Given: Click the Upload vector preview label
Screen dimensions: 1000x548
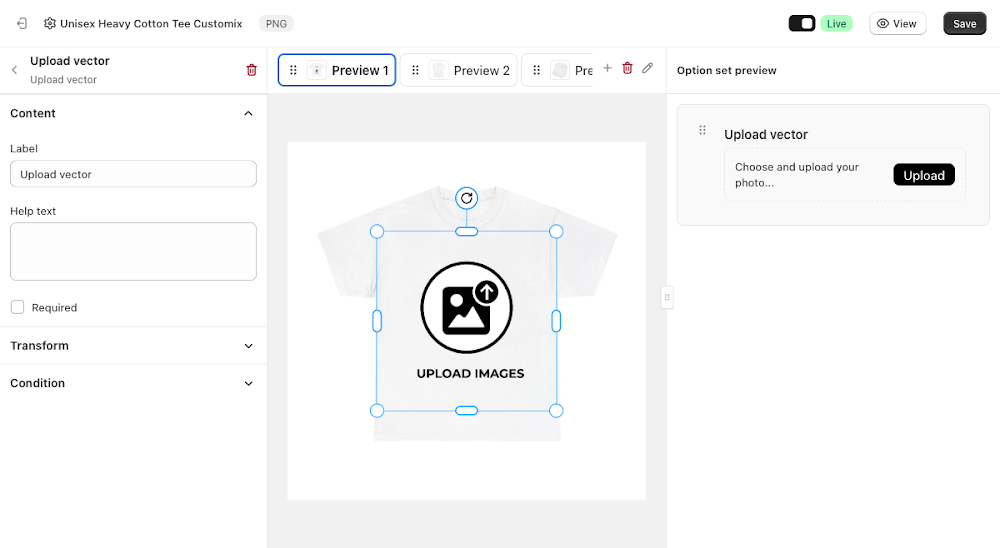Looking at the screenshot, I should (x=765, y=135).
